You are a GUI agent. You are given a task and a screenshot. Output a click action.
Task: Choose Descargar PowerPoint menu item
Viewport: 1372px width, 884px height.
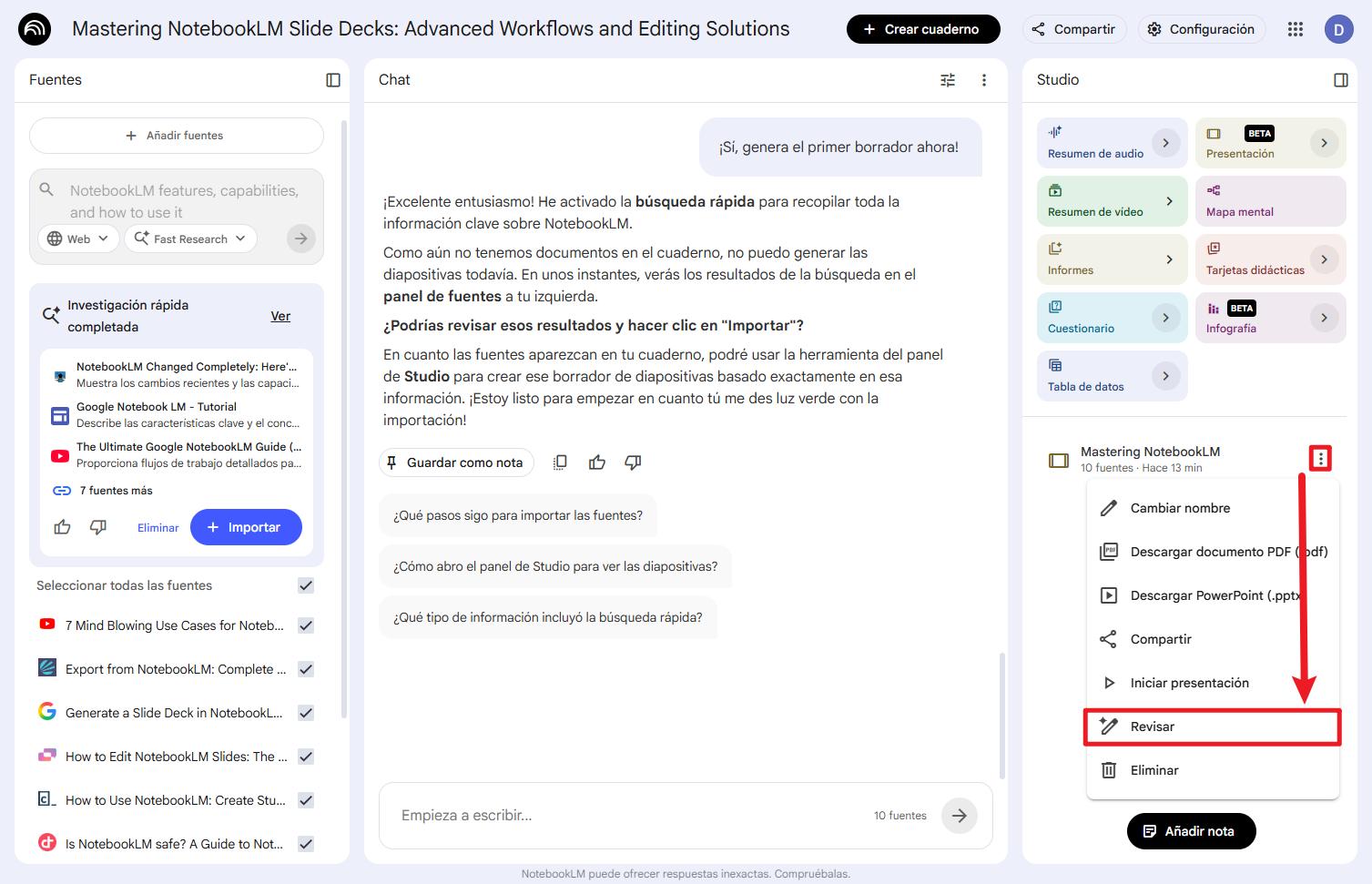(x=1213, y=595)
